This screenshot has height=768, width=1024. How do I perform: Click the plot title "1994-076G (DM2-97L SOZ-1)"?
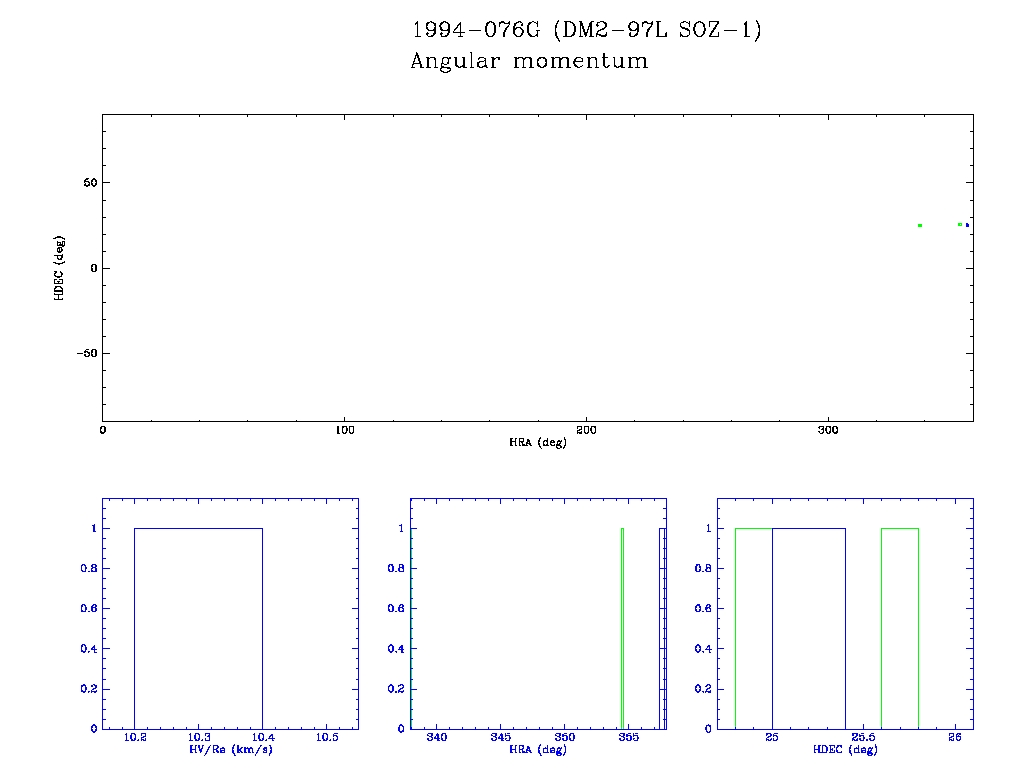586,31
